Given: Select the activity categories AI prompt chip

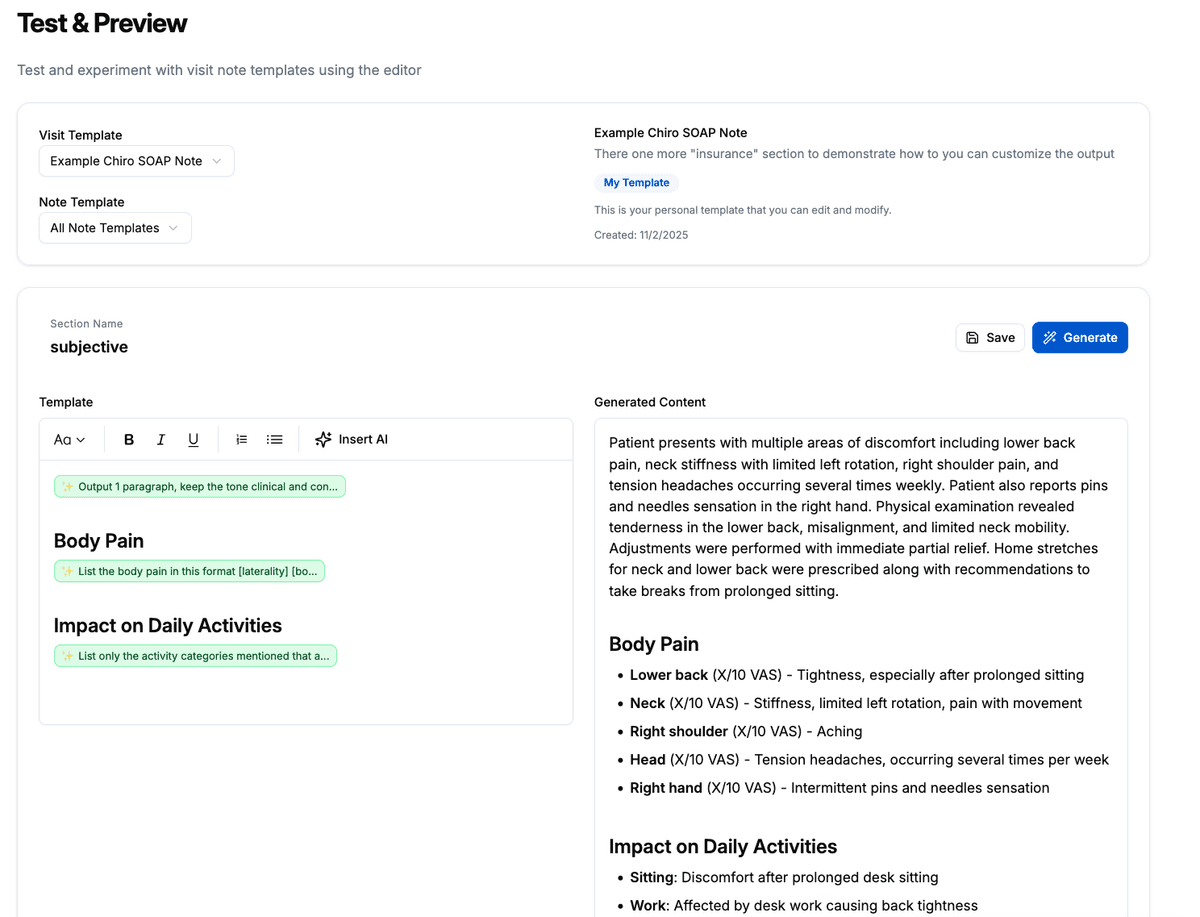Looking at the screenshot, I should (194, 655).
